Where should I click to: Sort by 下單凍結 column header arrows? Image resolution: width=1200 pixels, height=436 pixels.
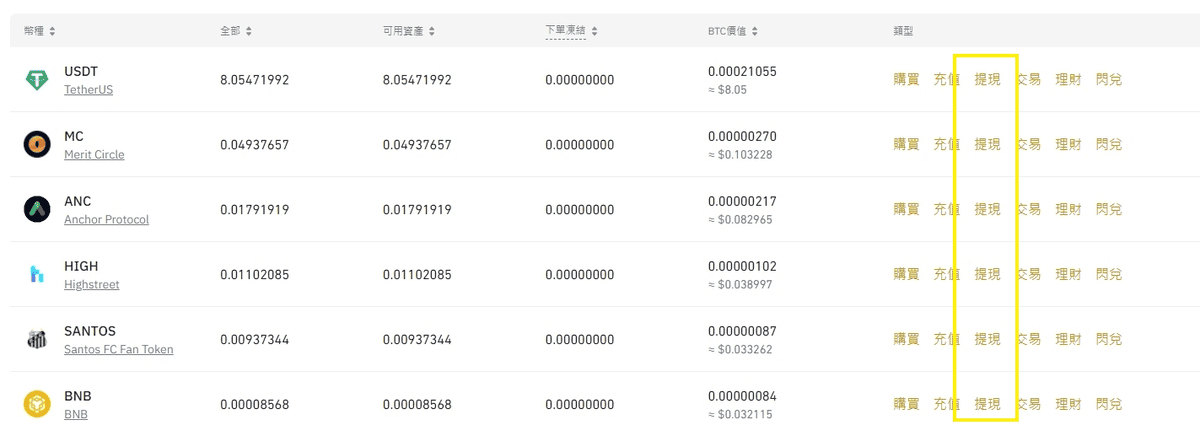tap(594, 31)
